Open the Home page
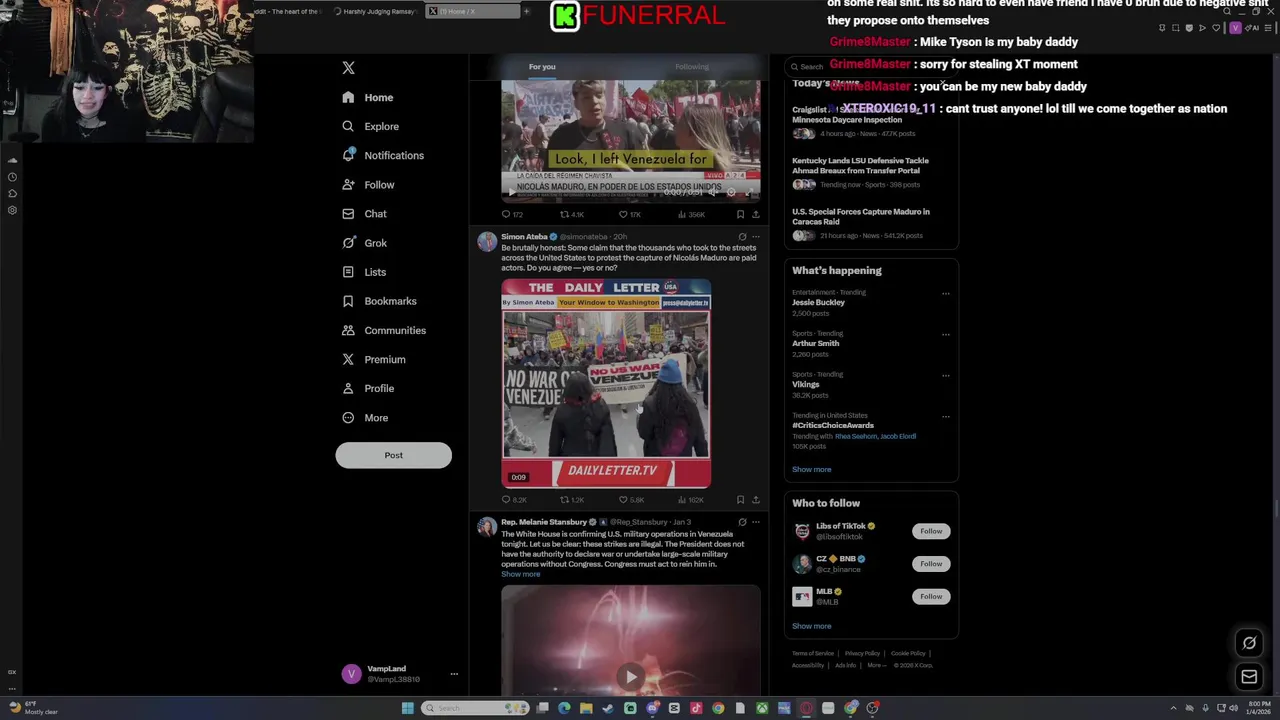Image resolution: width=1280 pixels, height=720 pixels. coord(367,97)
